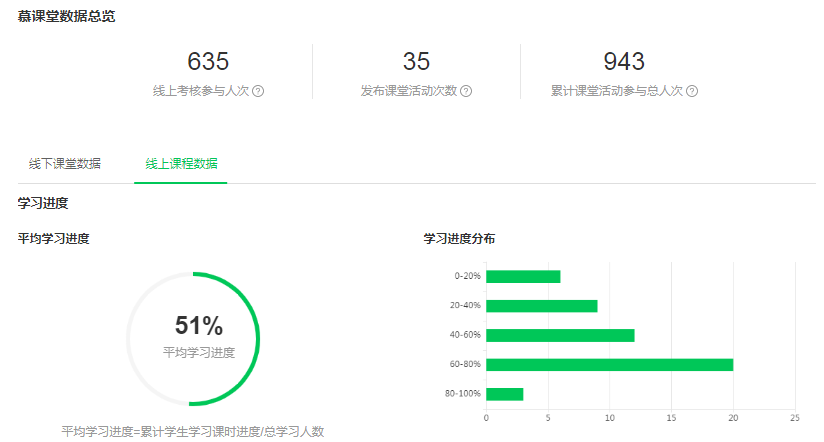Click the formula text 平均学习进度=累计学生学习课时进度/总学习人数
Screen dimensions: 824x442
pyautogui.click(x=193, y=432)
